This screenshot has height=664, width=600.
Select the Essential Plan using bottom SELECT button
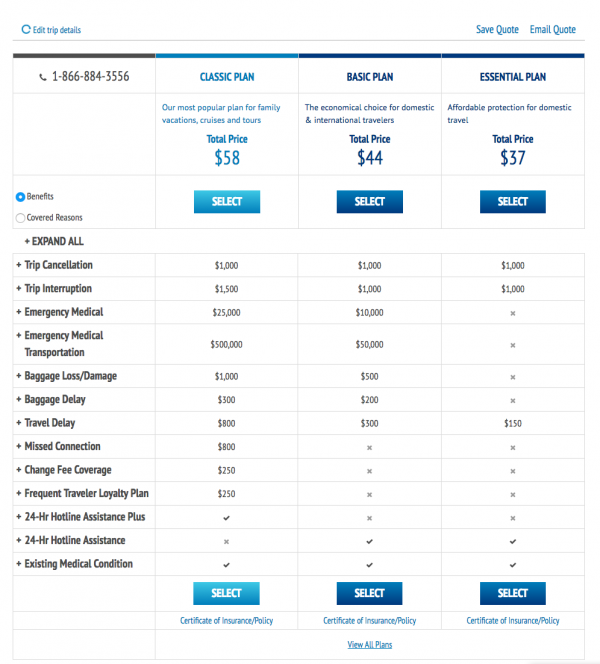tap(513, 593)
